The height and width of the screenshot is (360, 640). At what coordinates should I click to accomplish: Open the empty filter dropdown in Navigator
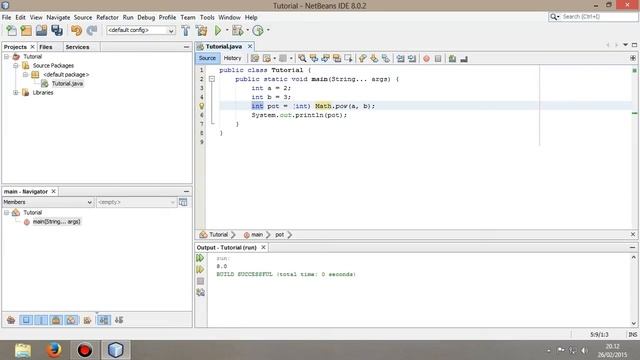tap(136, 202)
